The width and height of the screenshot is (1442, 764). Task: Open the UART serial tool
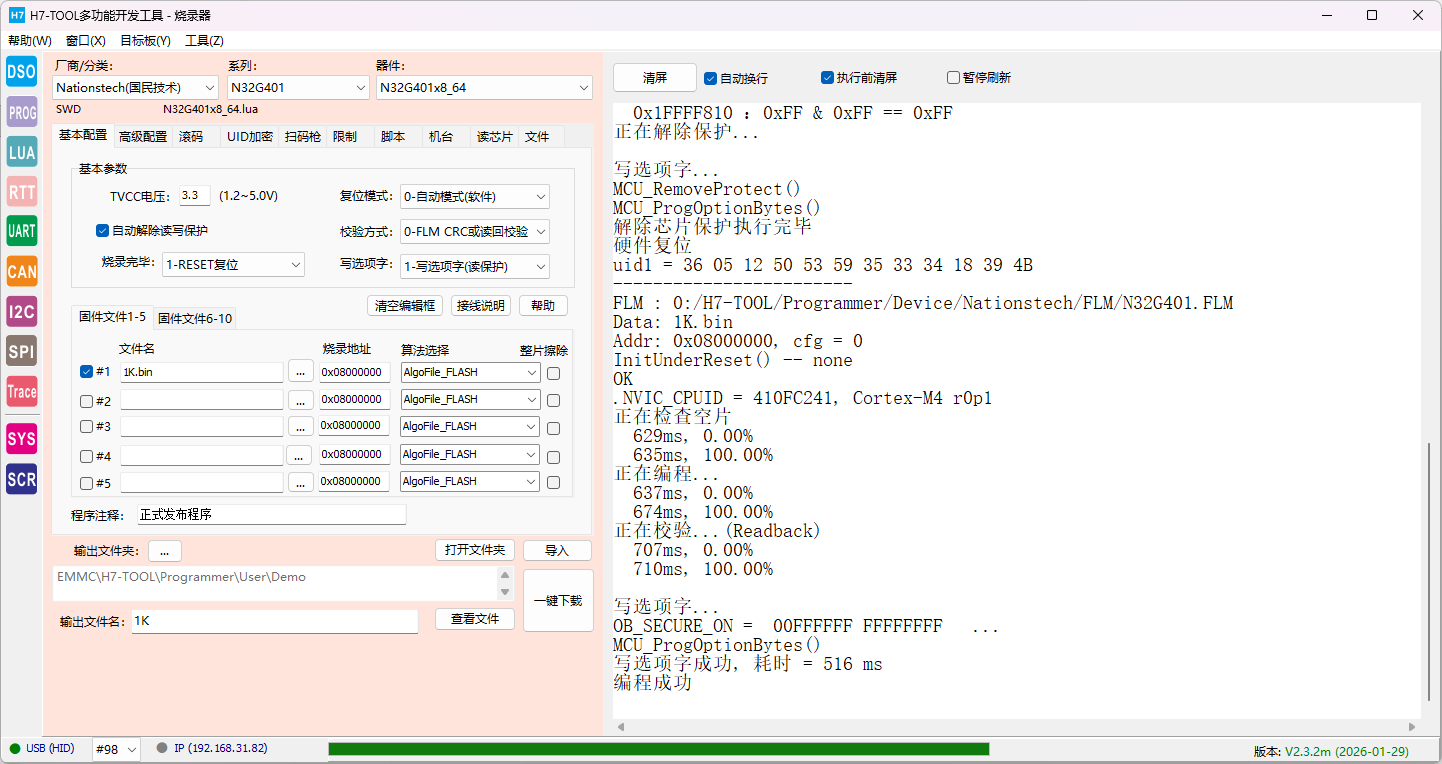click(x=21, y=231)
